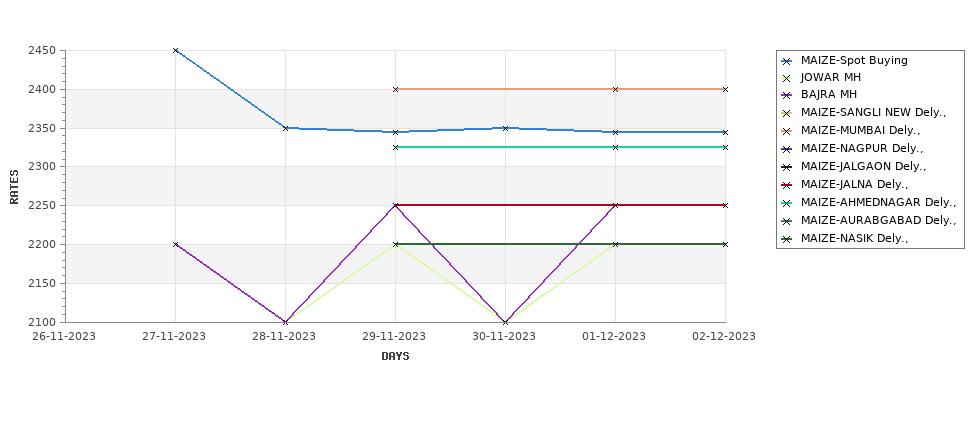Click the DAYS x-axis title
975x429 pixels.
click(x=395, y=356)
